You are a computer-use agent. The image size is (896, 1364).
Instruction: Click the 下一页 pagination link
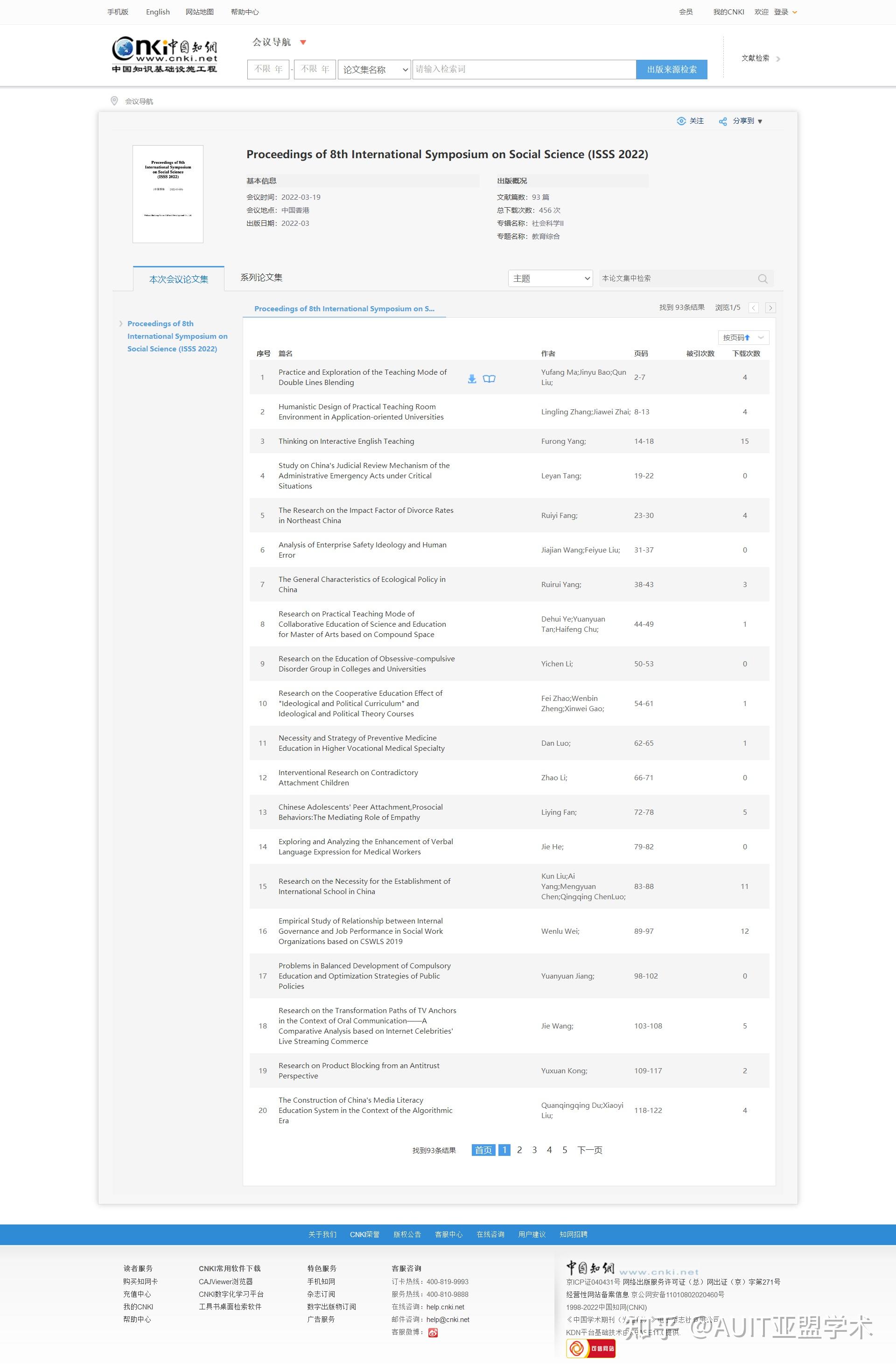click(589, 1150)
